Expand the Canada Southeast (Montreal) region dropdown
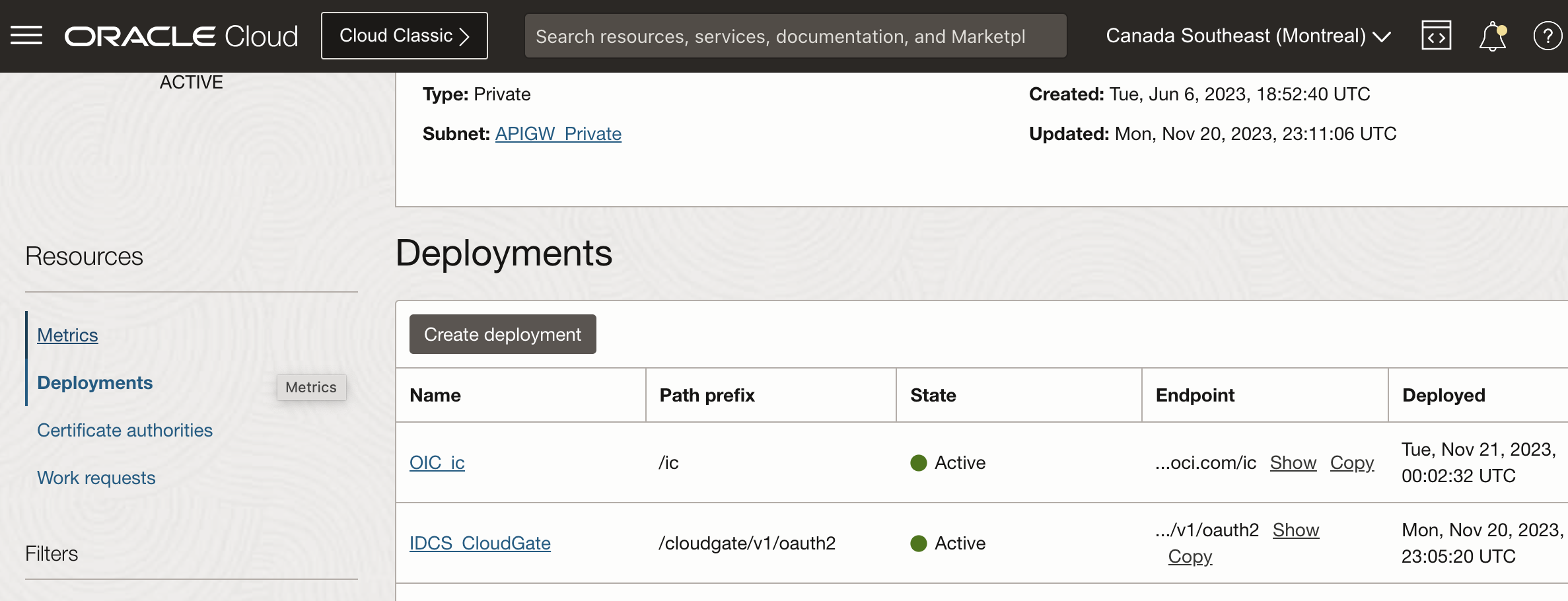 [1248, 36]
